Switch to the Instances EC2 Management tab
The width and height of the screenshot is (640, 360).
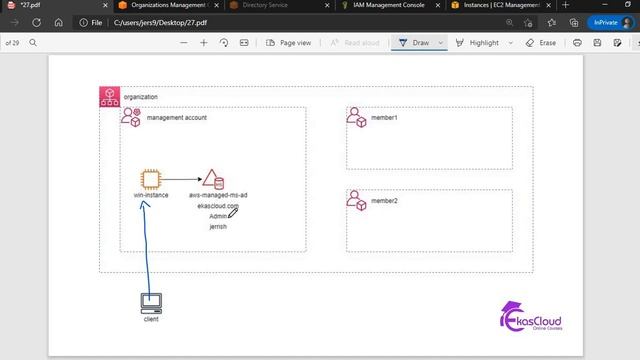click(501, 5)
